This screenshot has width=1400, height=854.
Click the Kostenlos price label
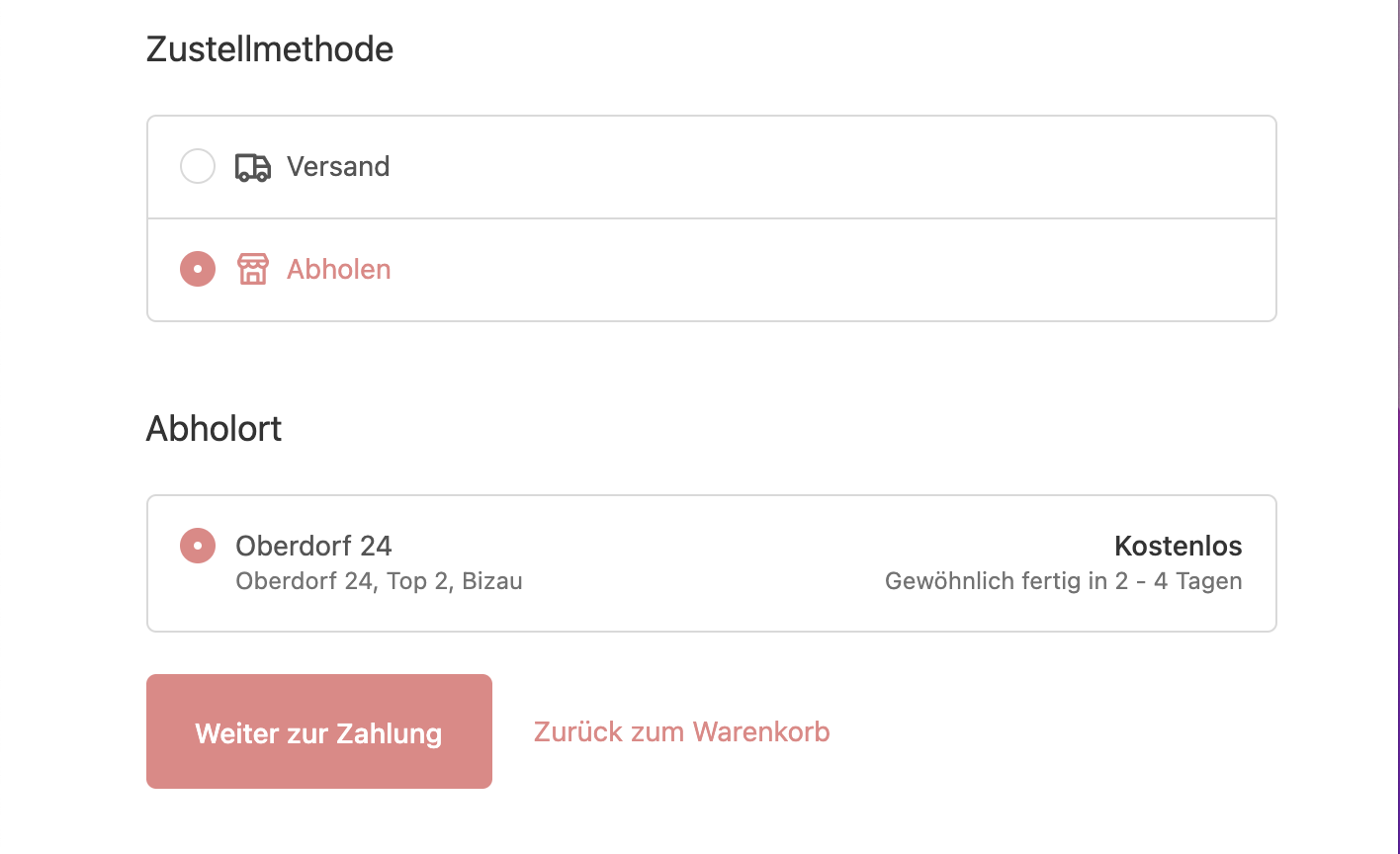pyautogui.click(x=1178, y=546)
